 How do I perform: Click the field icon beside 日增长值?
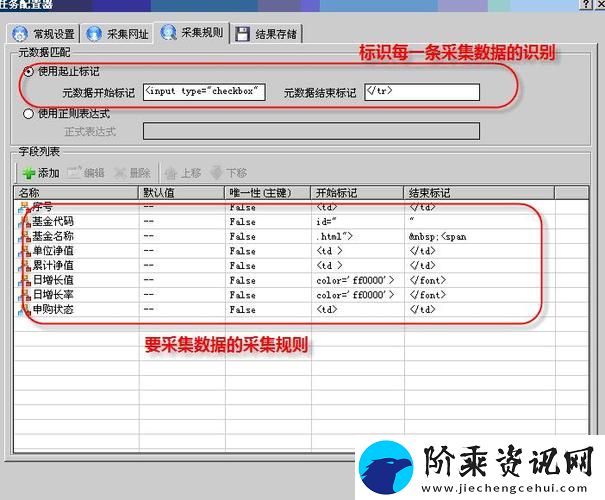coord(24,280)
